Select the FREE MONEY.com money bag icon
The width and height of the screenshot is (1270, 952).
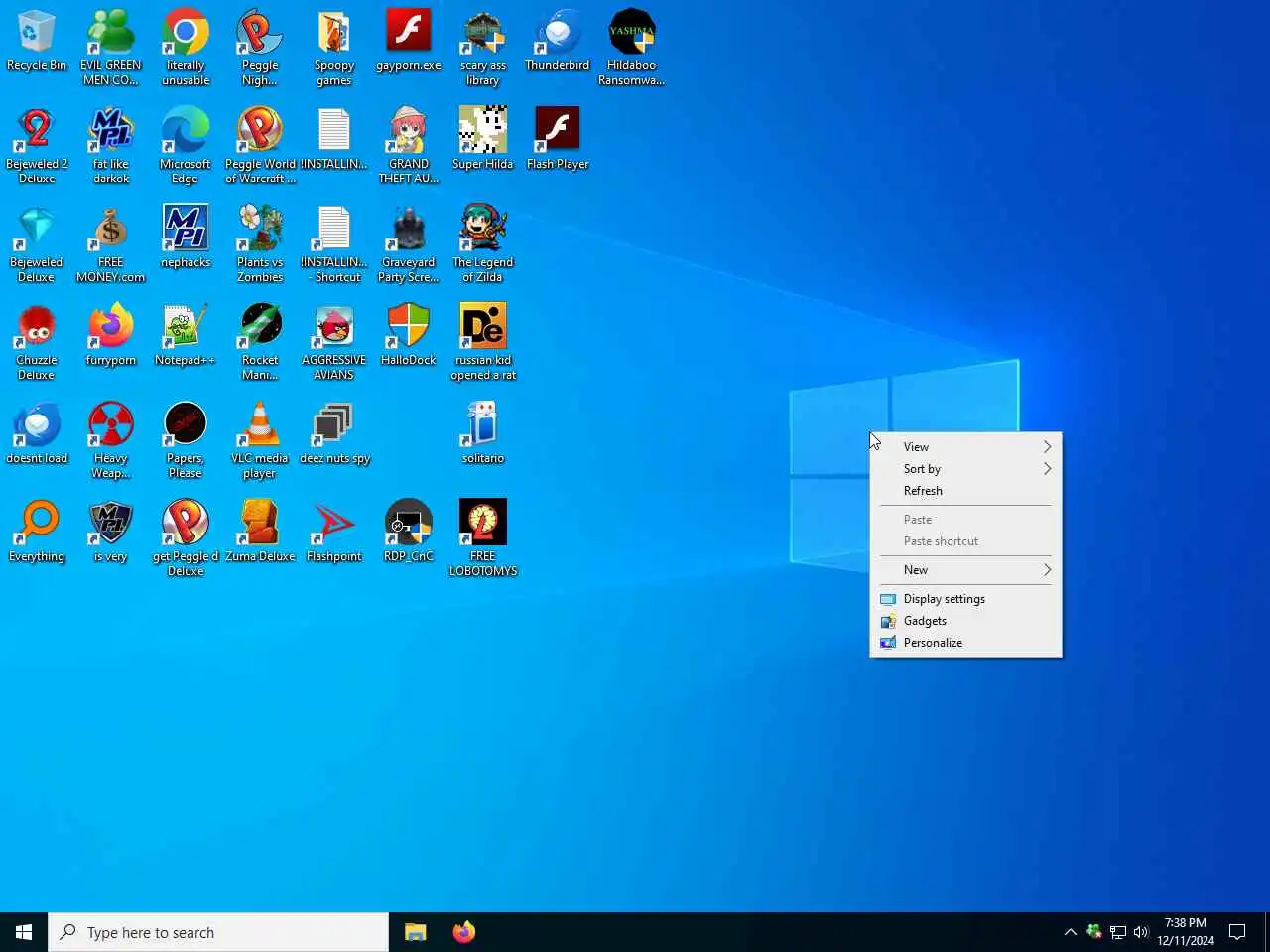pos(111,244)
